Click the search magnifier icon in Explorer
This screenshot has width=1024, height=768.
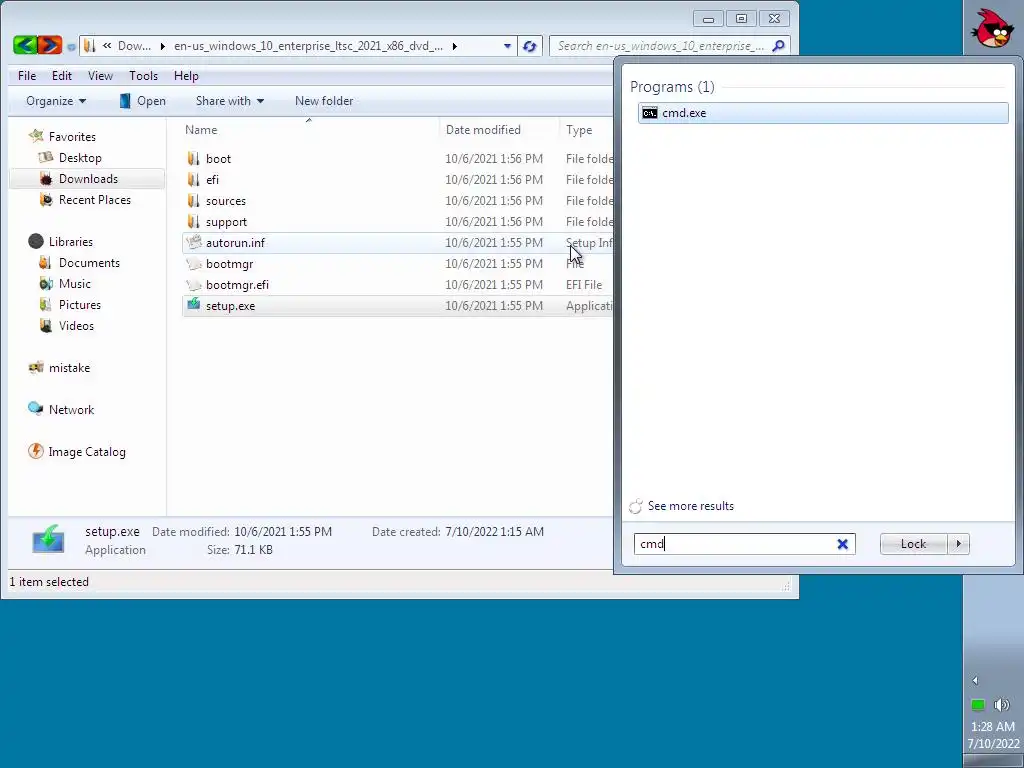[778, 46]
